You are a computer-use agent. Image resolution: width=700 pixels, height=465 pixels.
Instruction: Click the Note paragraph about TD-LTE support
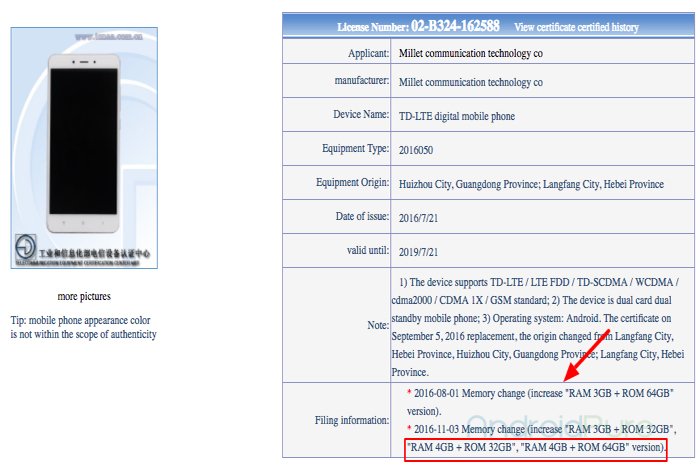(538, 327)
